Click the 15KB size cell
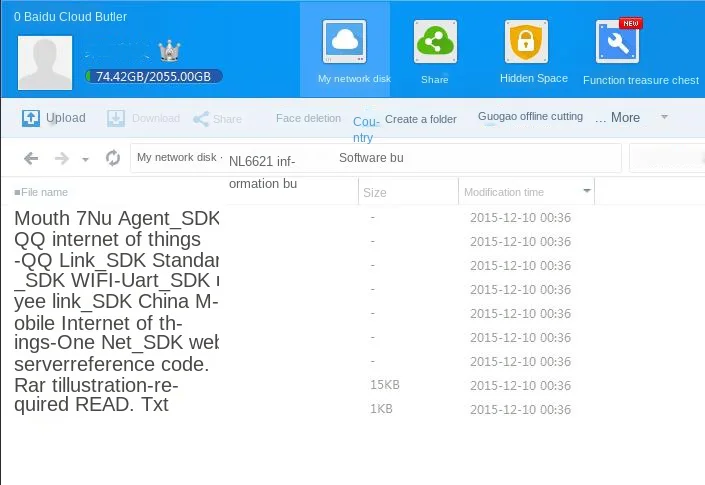Viewport: 705px width, 485px height. (x=385, y=385)
